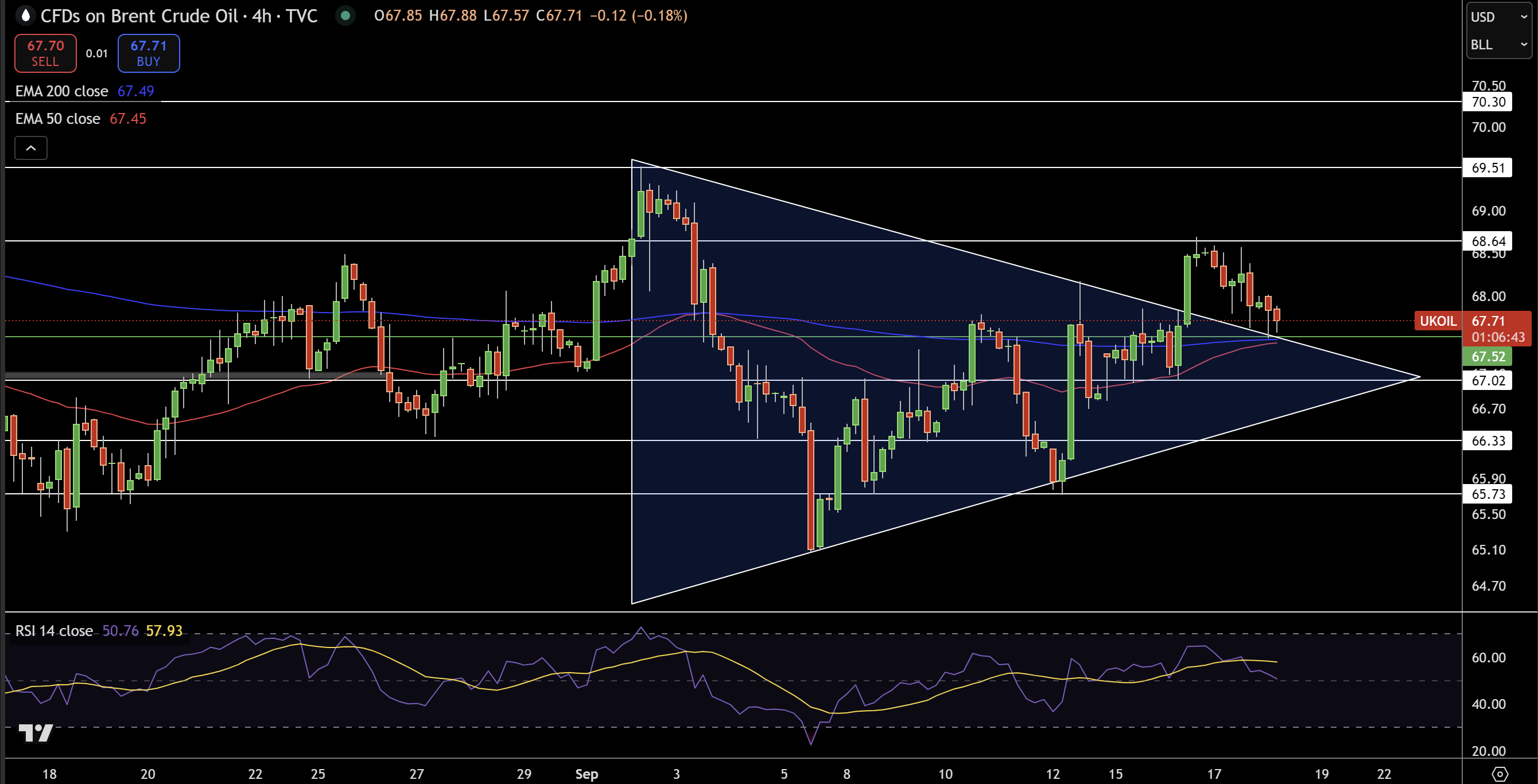Click the 40.00 RSI scale label
Screen dimensions: 1538x784
click(x=1488, y=704)
